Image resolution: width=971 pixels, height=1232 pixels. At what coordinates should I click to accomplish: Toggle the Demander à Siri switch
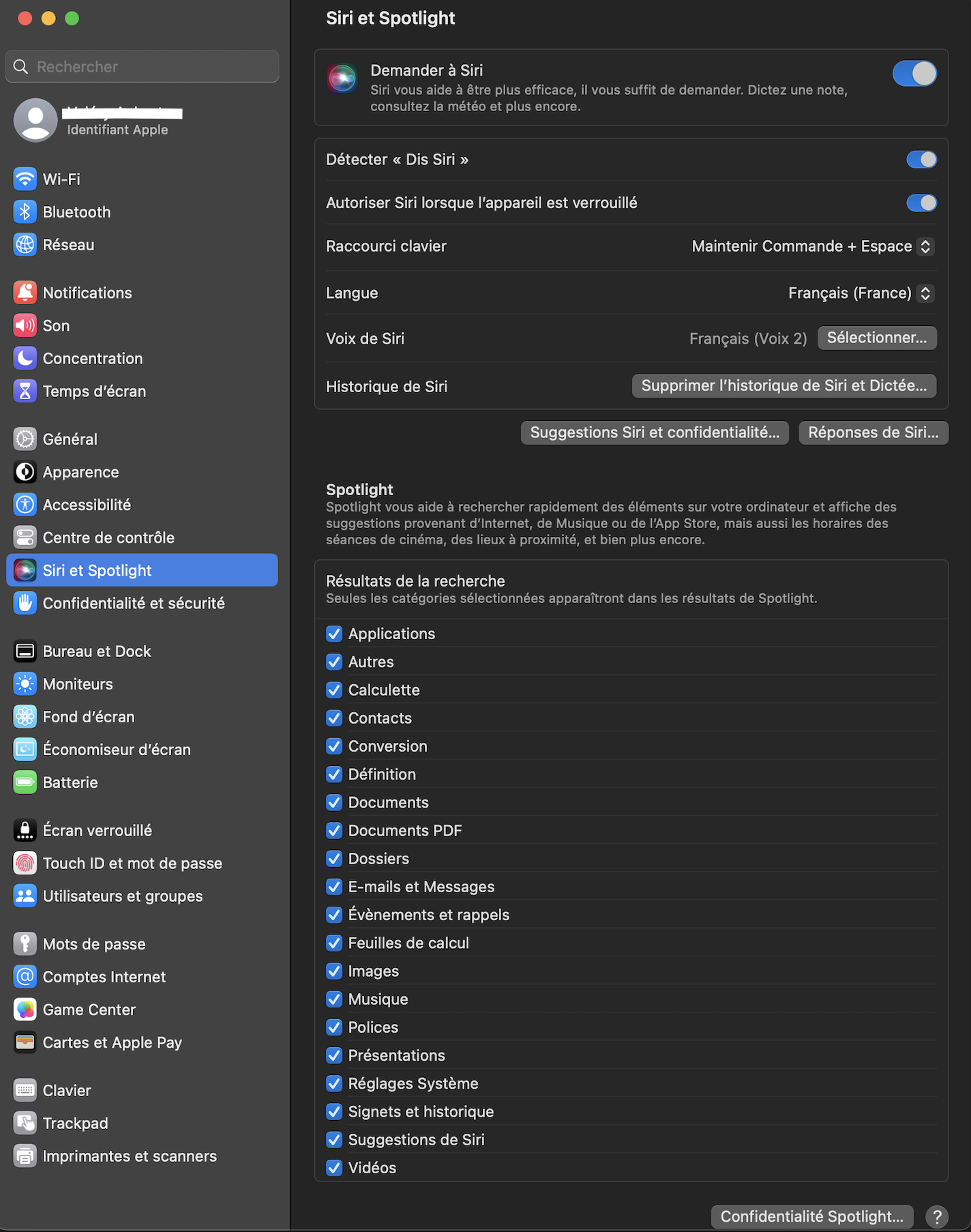pyautogui.click(x=914, y=74)
